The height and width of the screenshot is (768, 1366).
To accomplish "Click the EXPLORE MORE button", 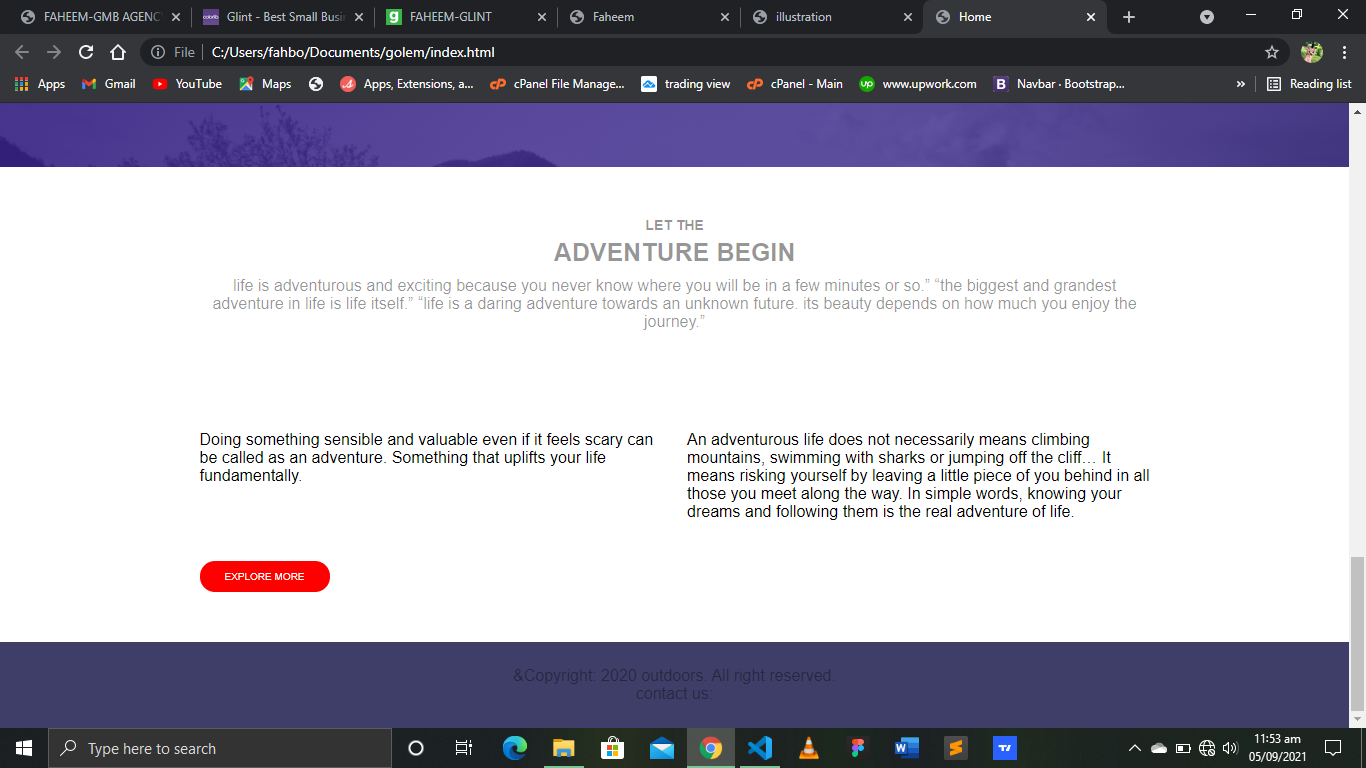I will point(265,577).
